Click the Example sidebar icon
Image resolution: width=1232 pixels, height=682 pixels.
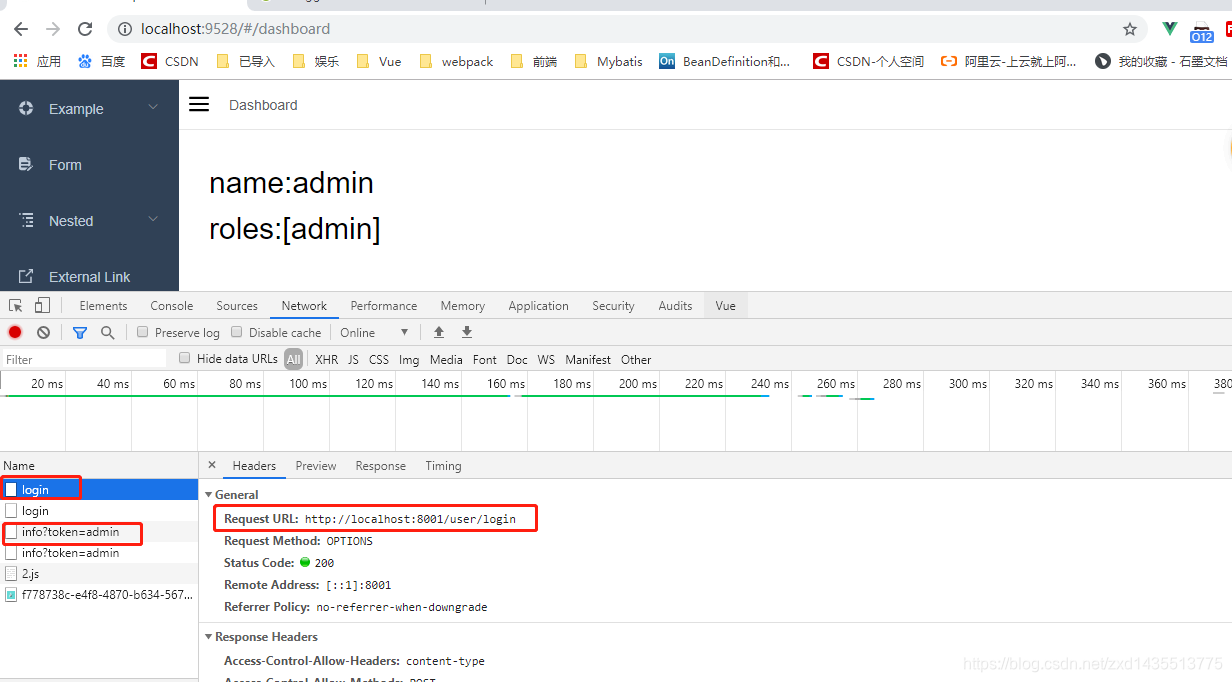(26, 108)
